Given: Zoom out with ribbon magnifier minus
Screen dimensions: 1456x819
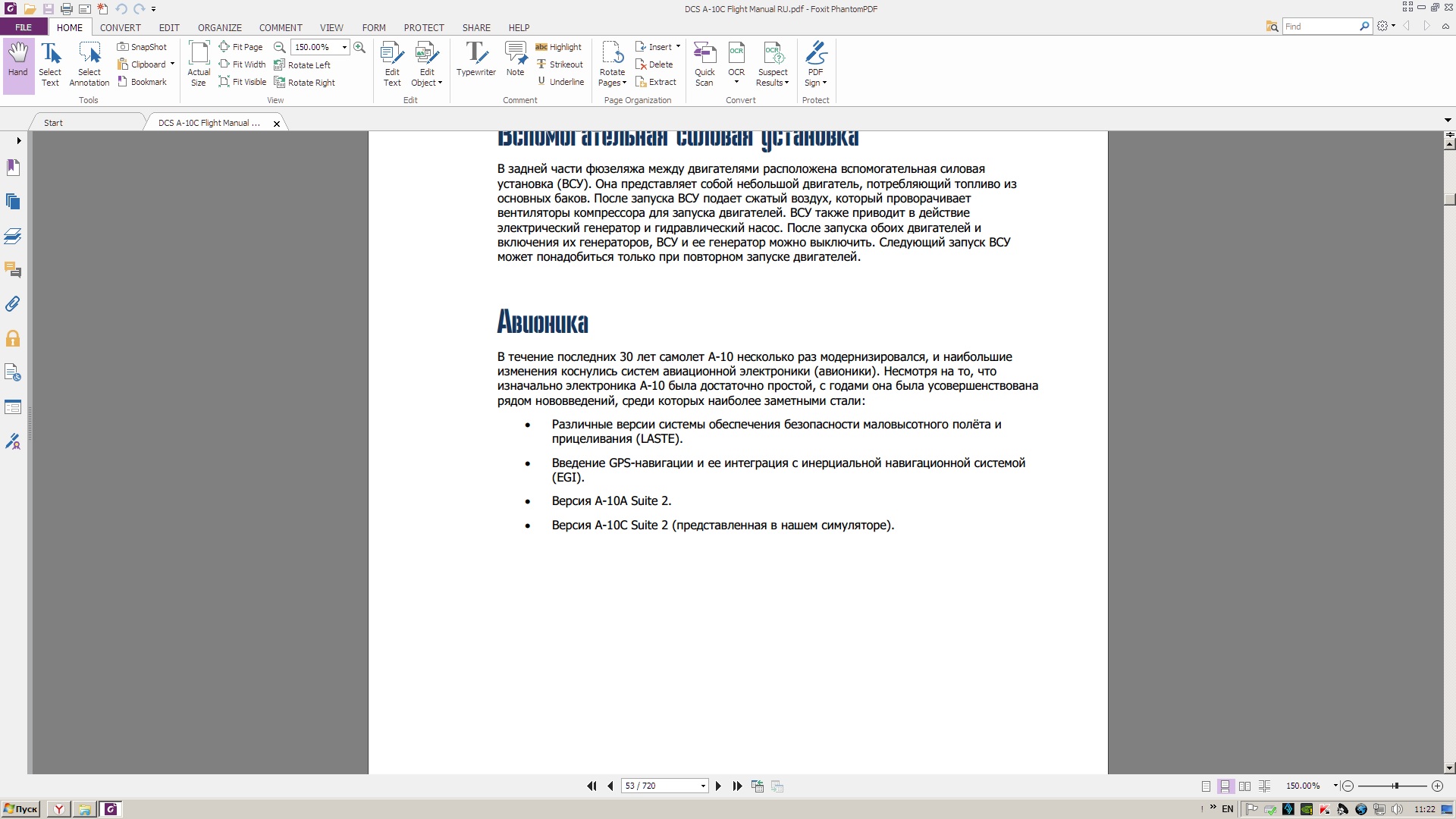Looking at the screenshot, I should (280, 47).
